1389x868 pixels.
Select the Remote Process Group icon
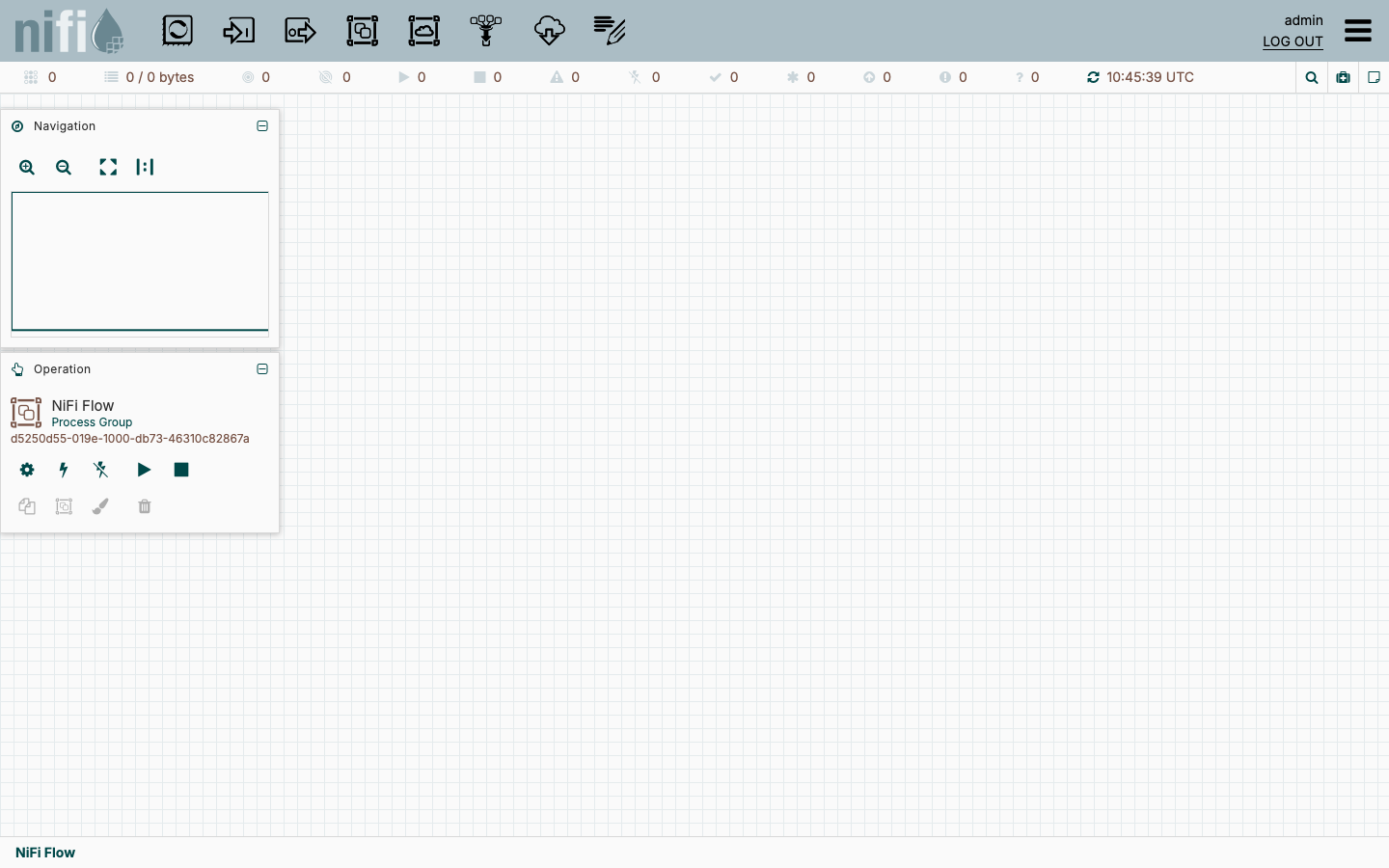tap(424, 31)
